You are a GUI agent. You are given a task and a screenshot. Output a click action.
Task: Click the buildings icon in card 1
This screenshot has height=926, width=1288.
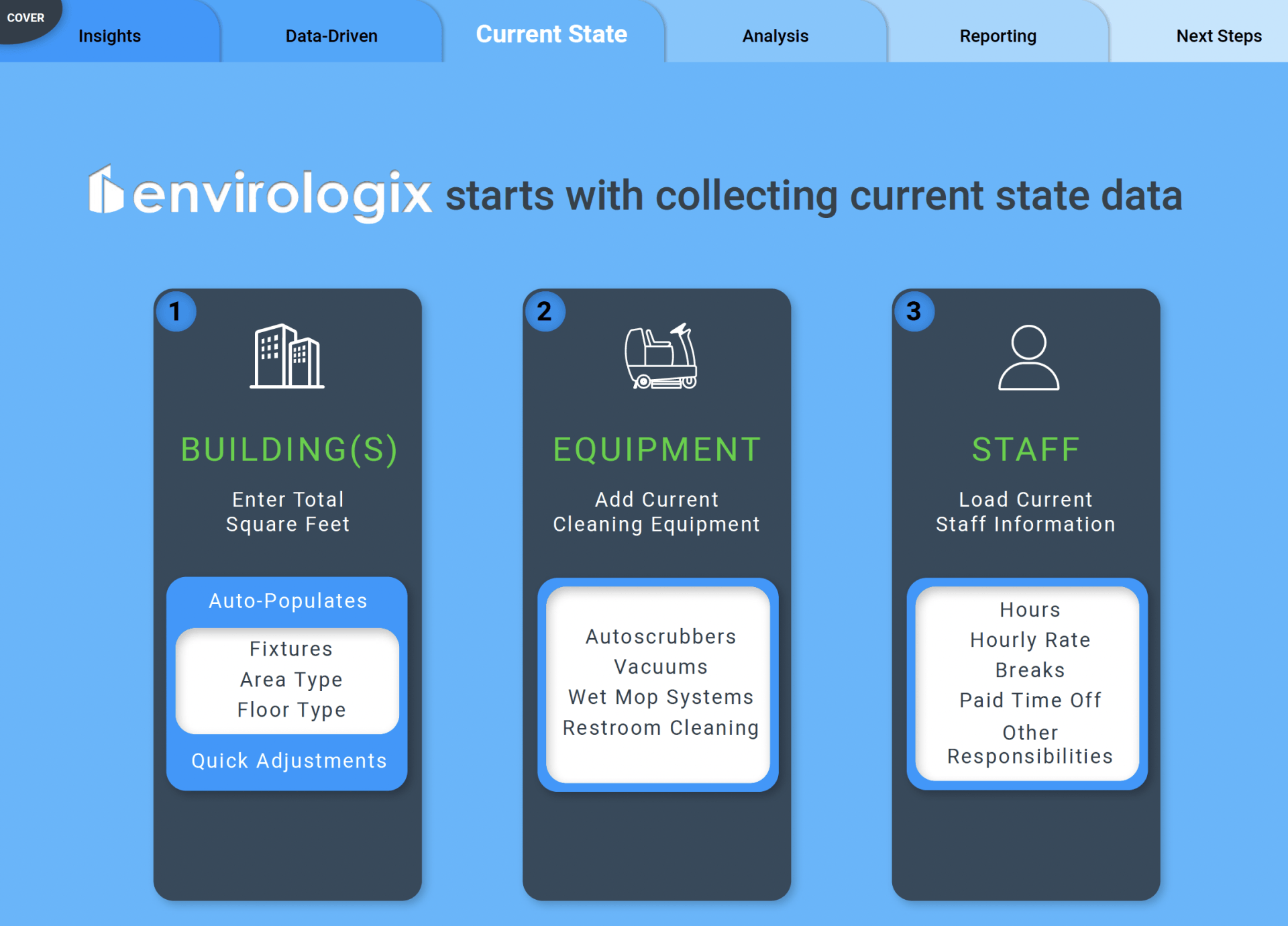287,356
